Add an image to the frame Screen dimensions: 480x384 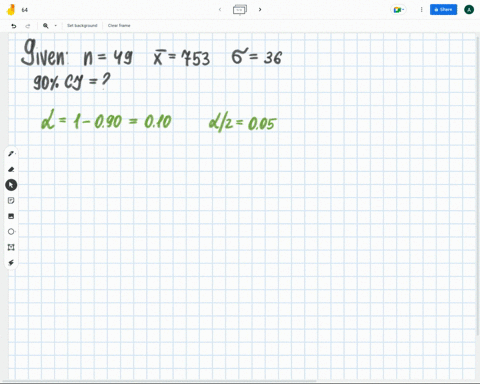pyautogui.click(x=11, y=216)
